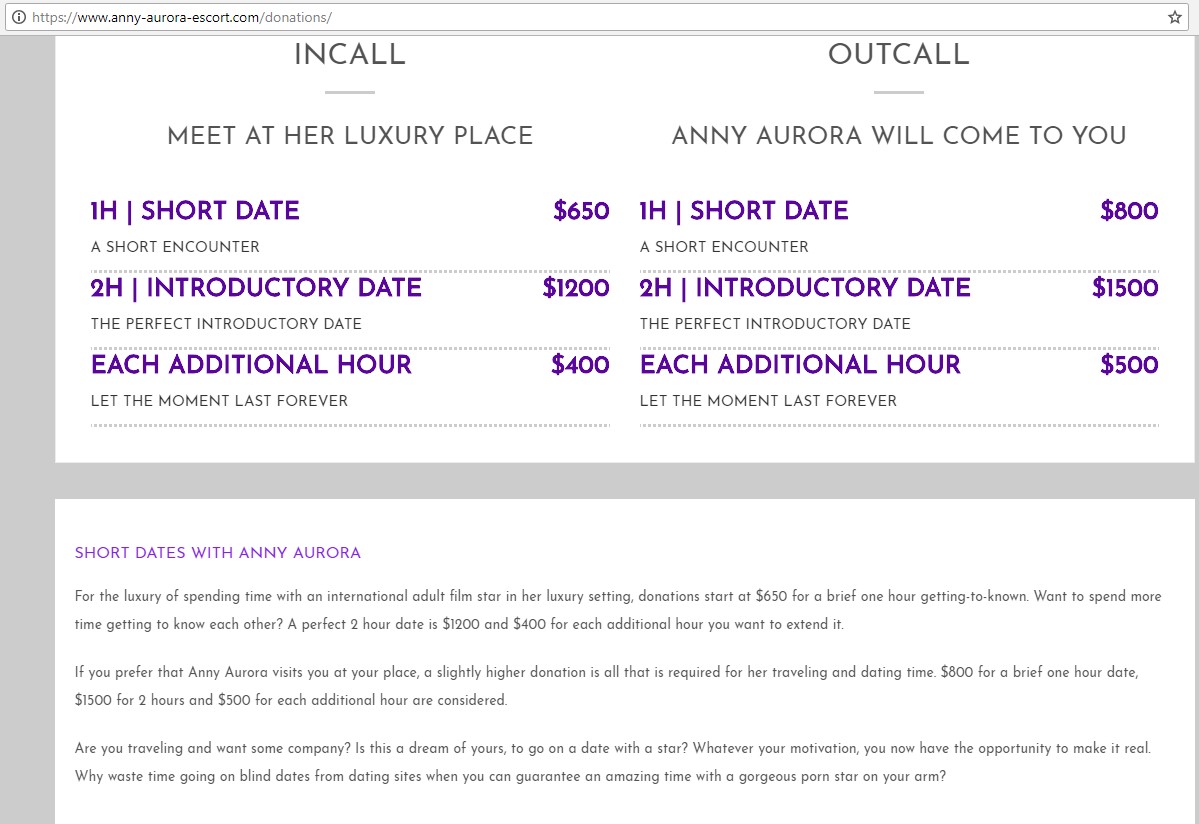This screenshot has height=824, width=1199.
Task: Select the INCALL heading
Action: 349,54
